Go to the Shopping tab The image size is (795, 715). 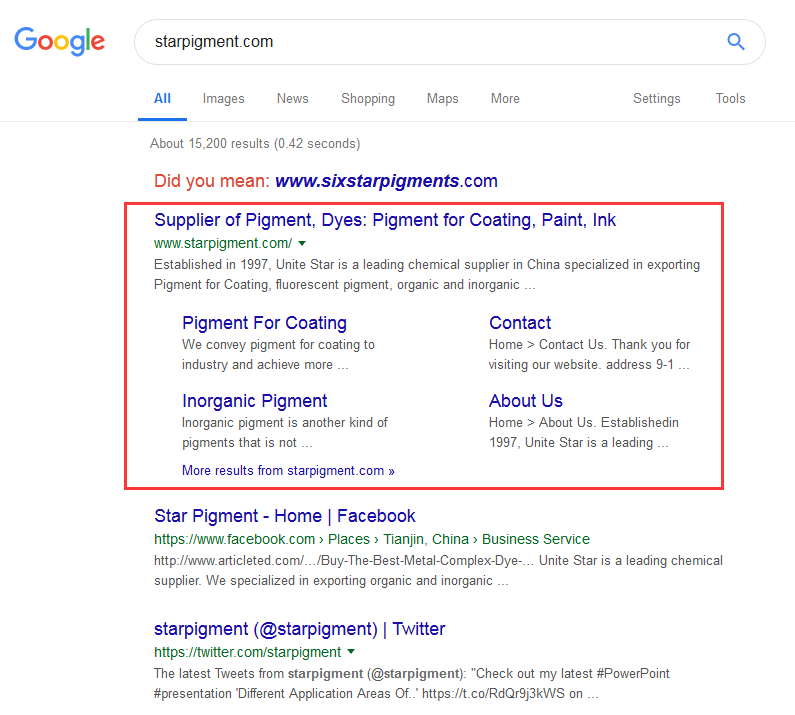(368, 98)
